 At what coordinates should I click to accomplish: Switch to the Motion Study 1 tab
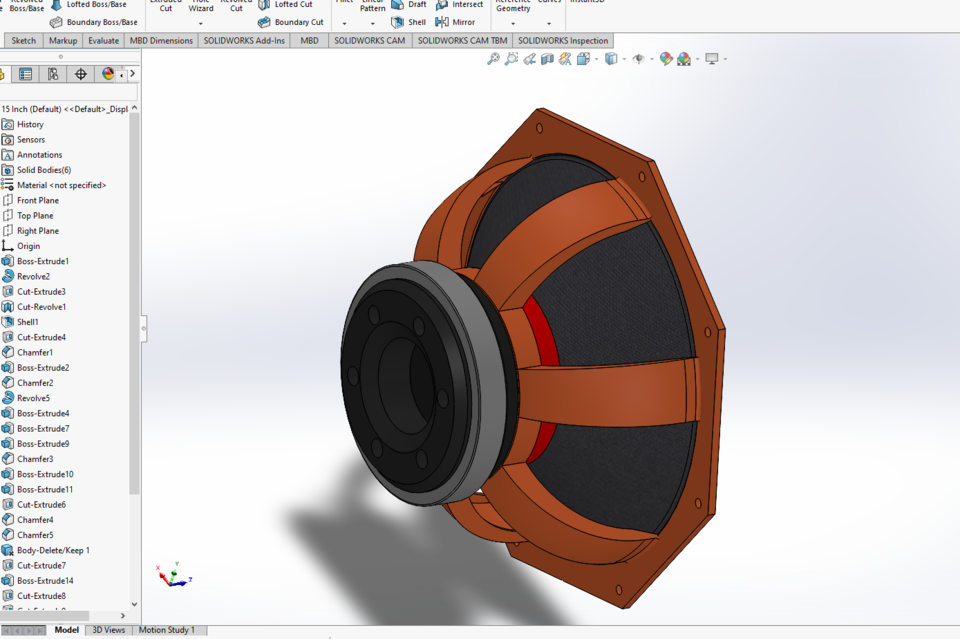(x=168, y=630)
